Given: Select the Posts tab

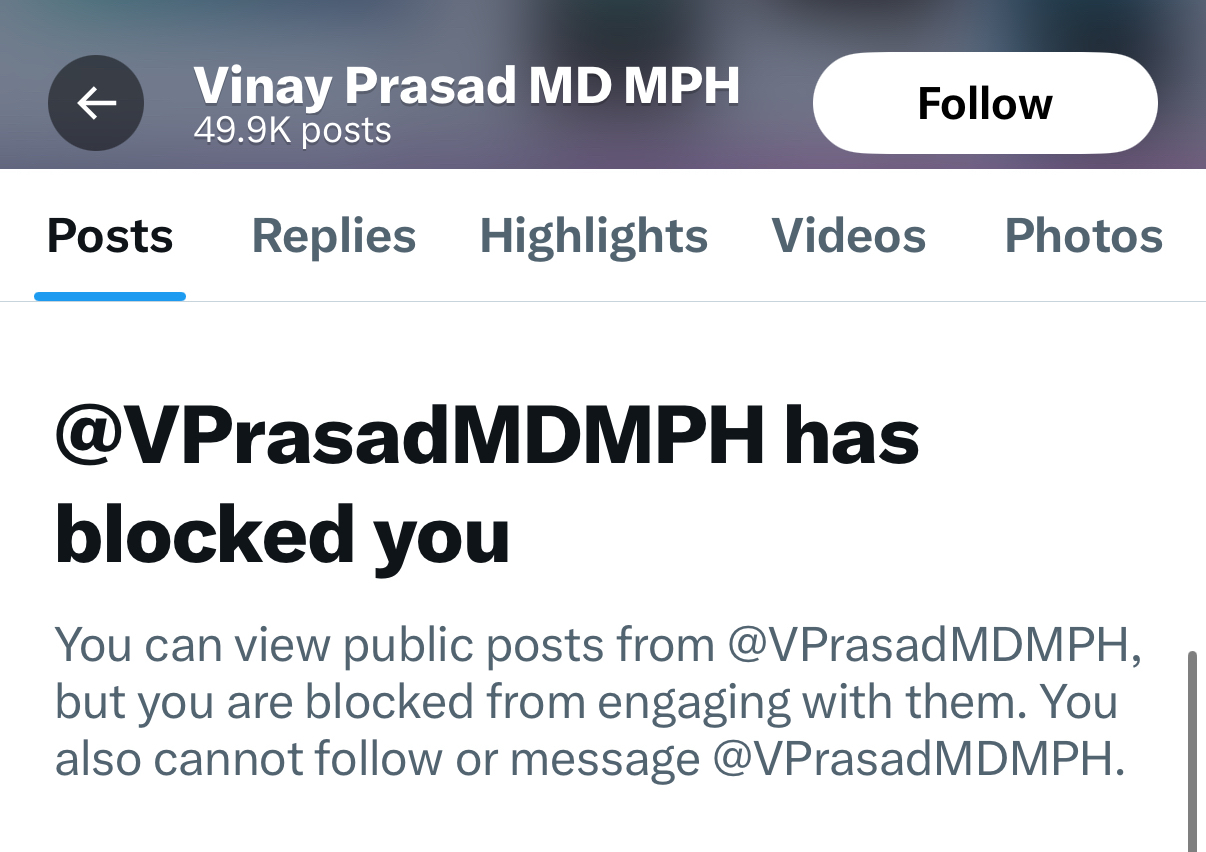Looking at the screenshot, I should click(110, 237).
